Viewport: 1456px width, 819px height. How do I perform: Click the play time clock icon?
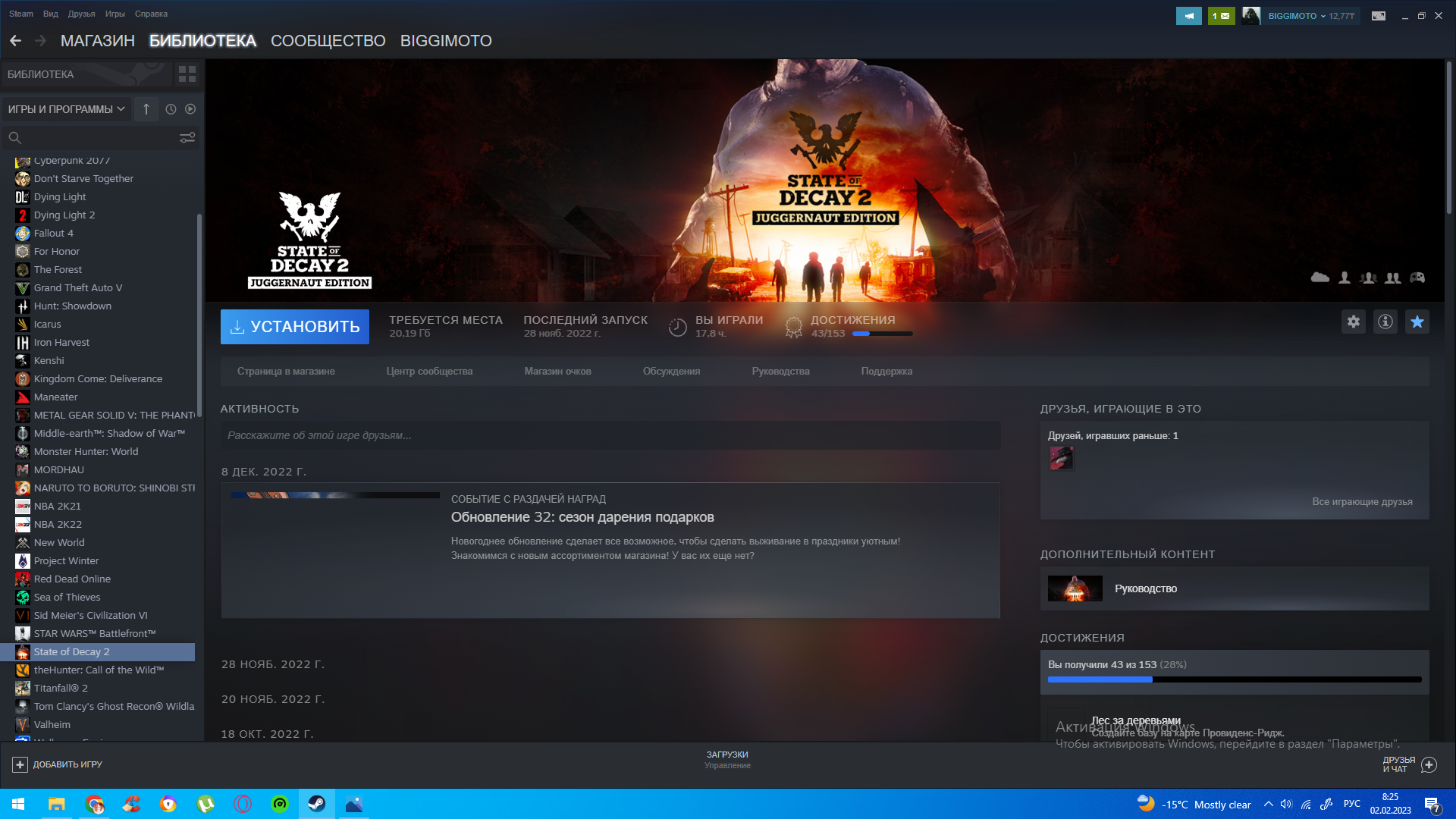point(678,328)
